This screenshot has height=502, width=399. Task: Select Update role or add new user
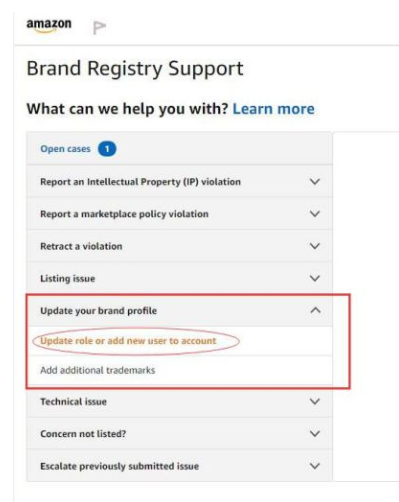pyautogui.click(x=128, y=341)
